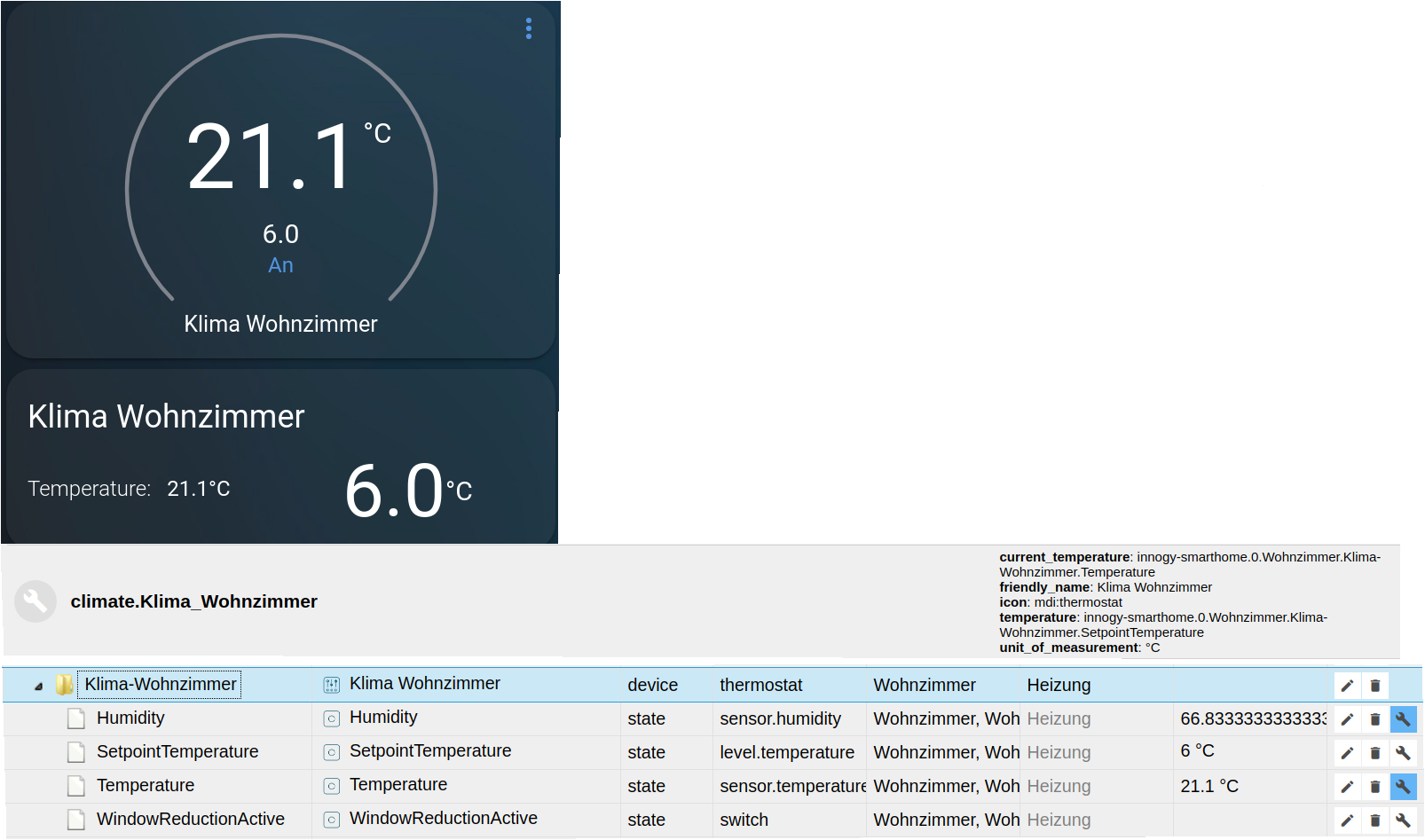The image size is (1425, 840).
Task: Edit the SetpointTemperature state
Action: [1347, 753]
